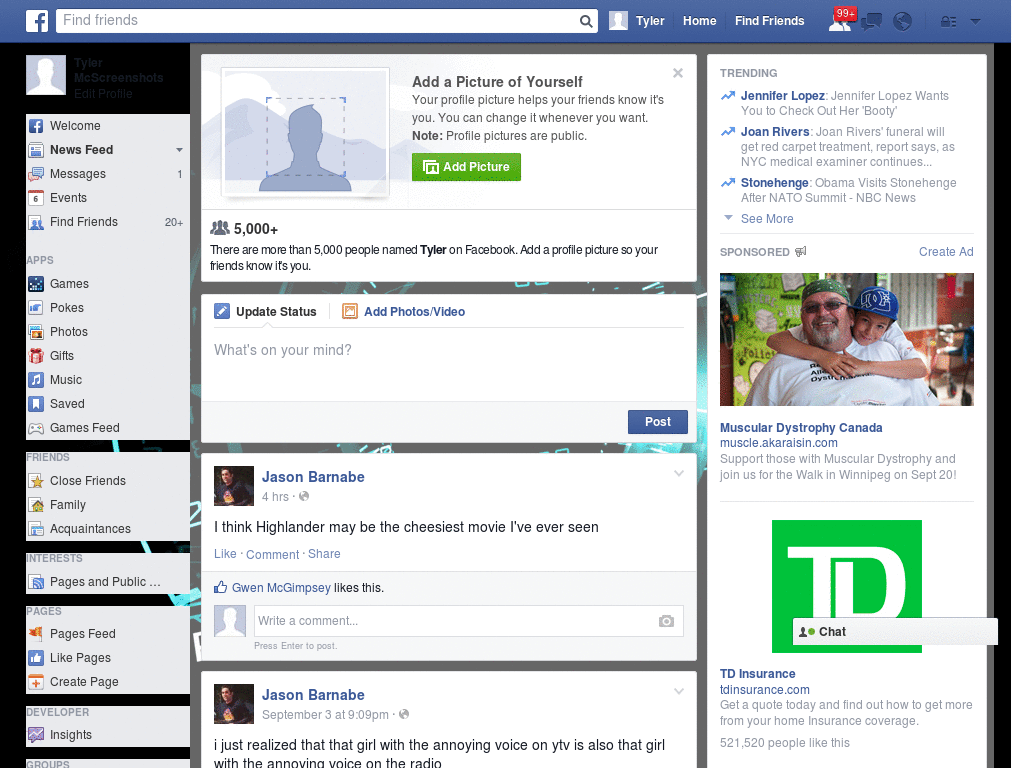Click Share on the Highlander post
Viewport: 1024px width, 768px height.
tap(324, 554)
